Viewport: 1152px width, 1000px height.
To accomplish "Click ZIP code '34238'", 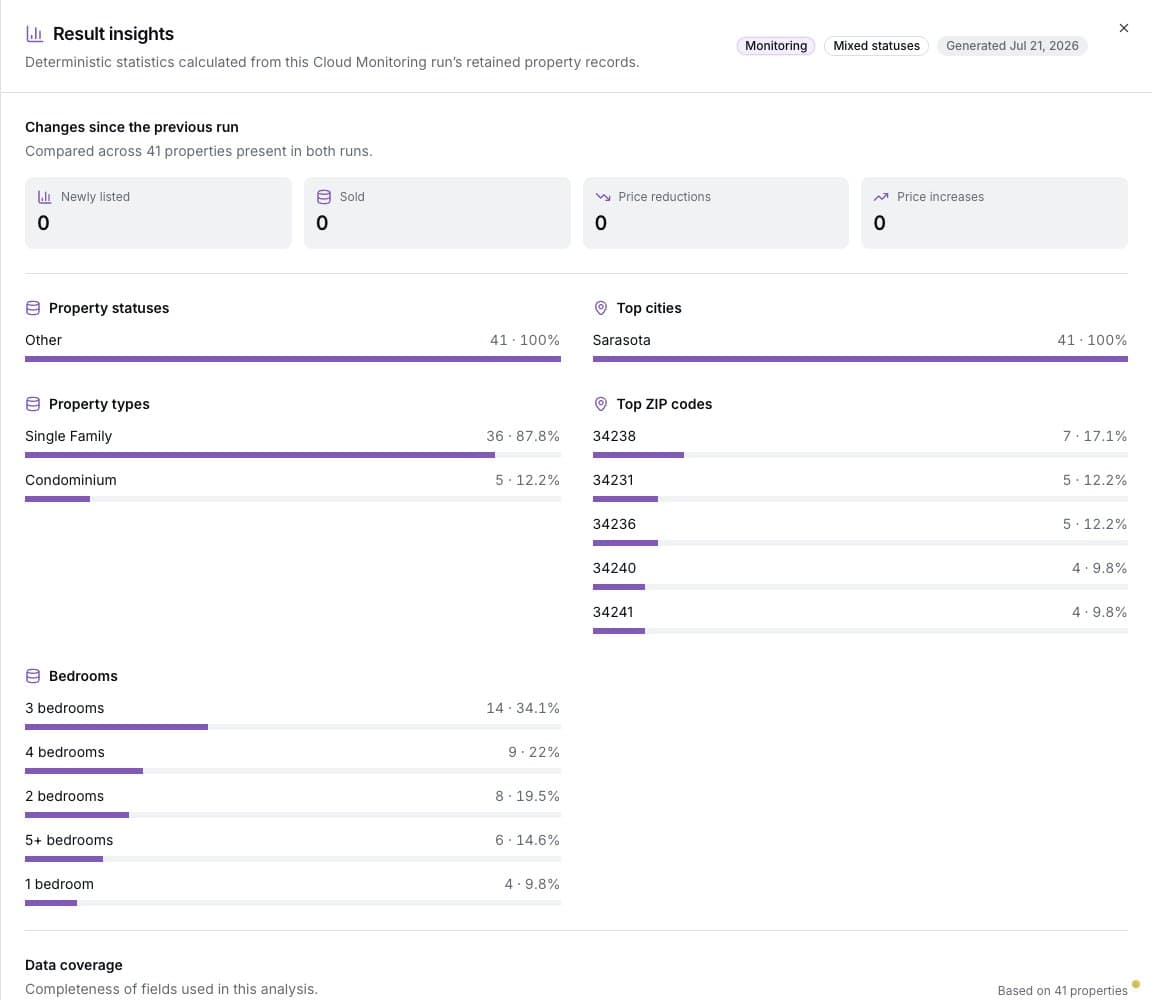I will click(x=614, y=436).
